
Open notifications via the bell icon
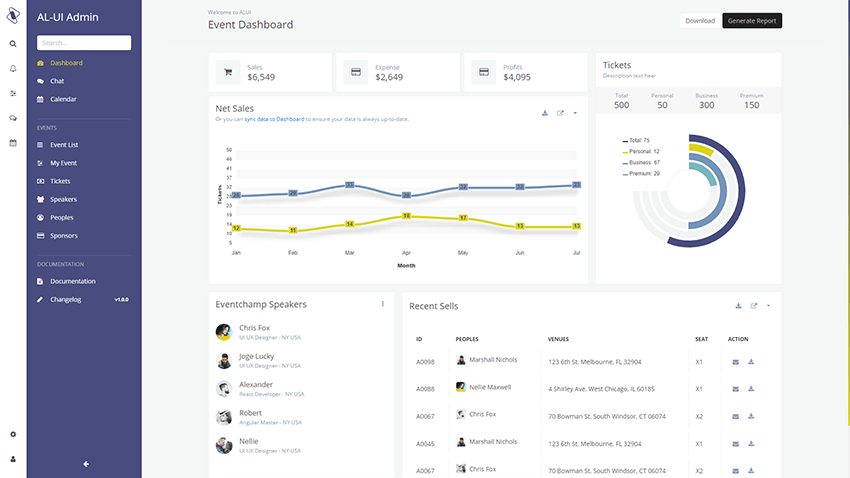[x=13, y=68]
